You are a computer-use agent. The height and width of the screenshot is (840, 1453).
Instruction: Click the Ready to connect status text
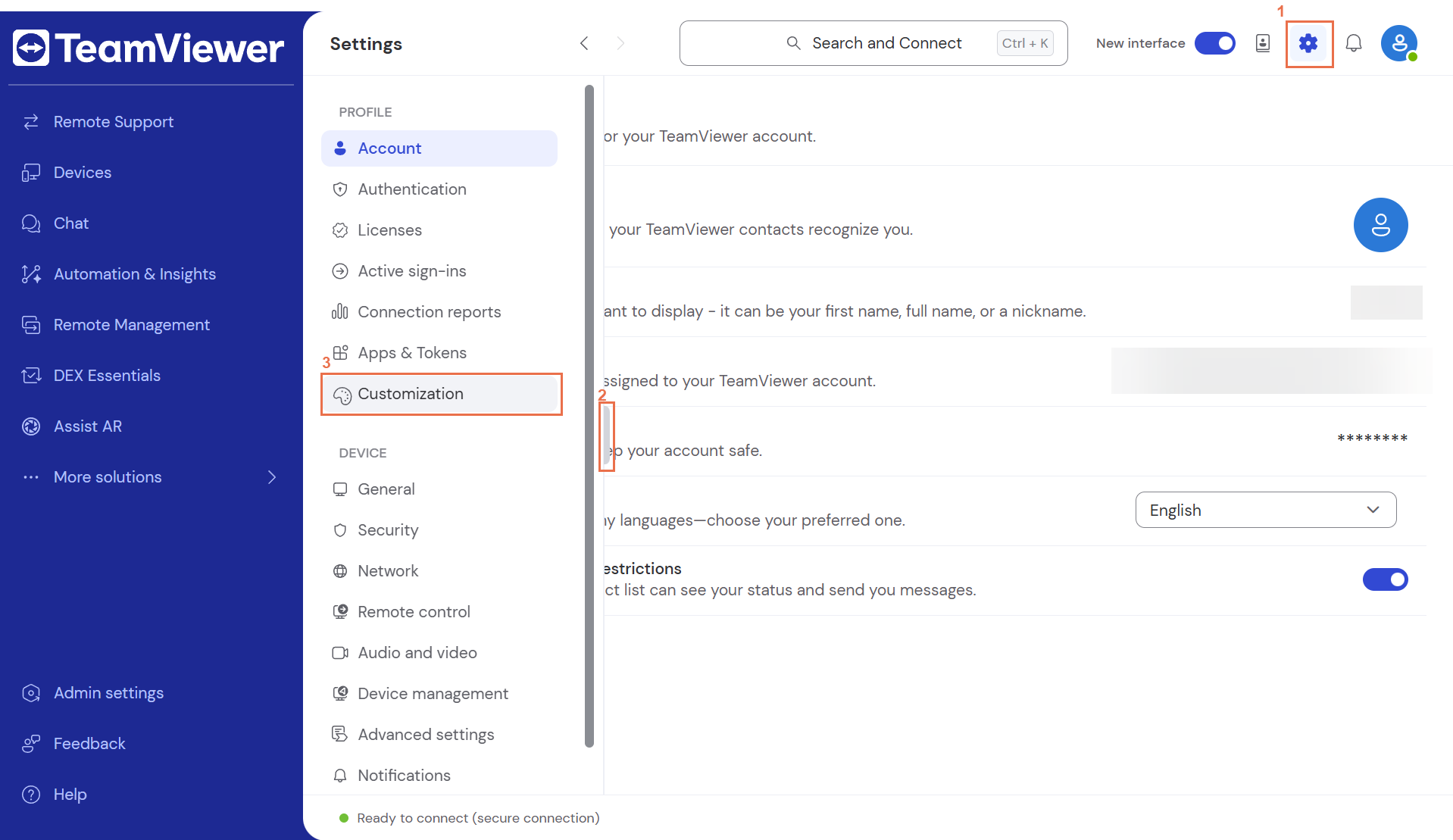pos(478,818)
